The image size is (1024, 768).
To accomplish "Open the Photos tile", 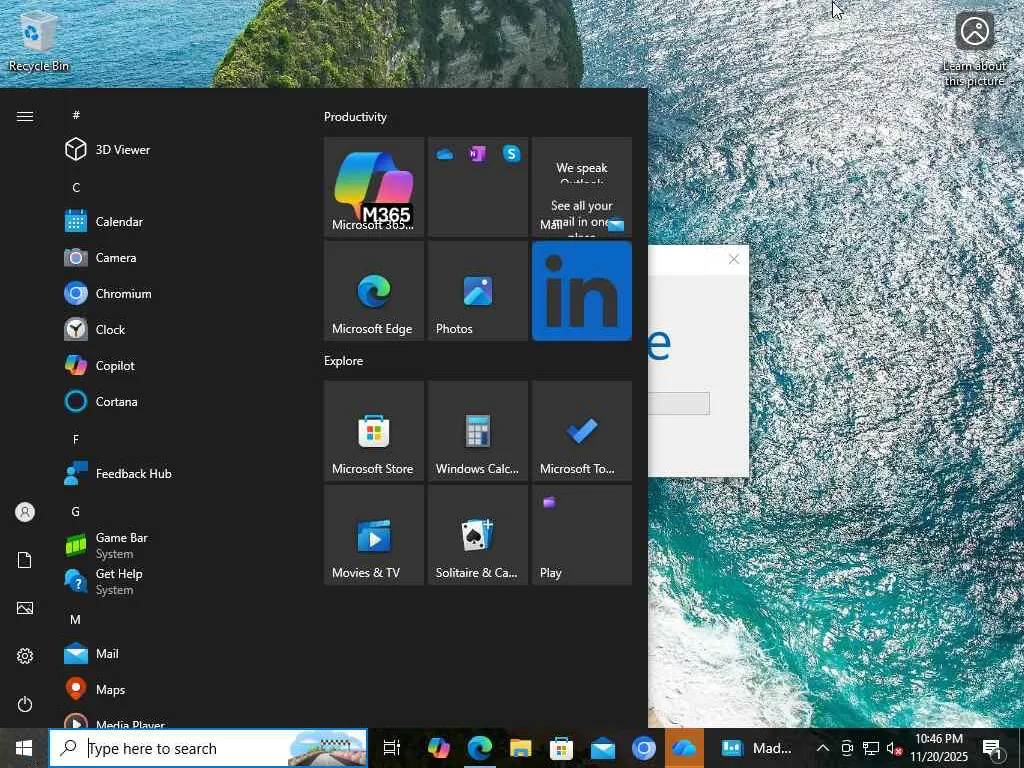I will tap(477, 291).
